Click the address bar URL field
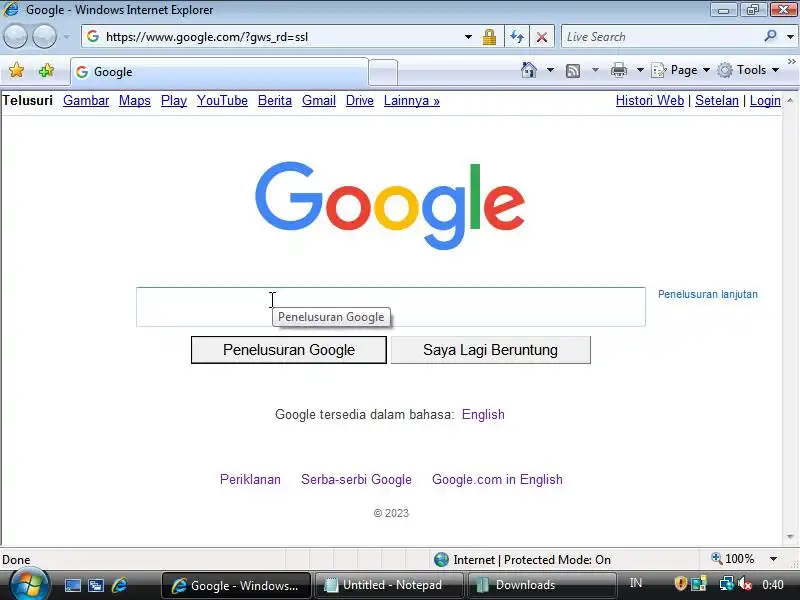 281,37
